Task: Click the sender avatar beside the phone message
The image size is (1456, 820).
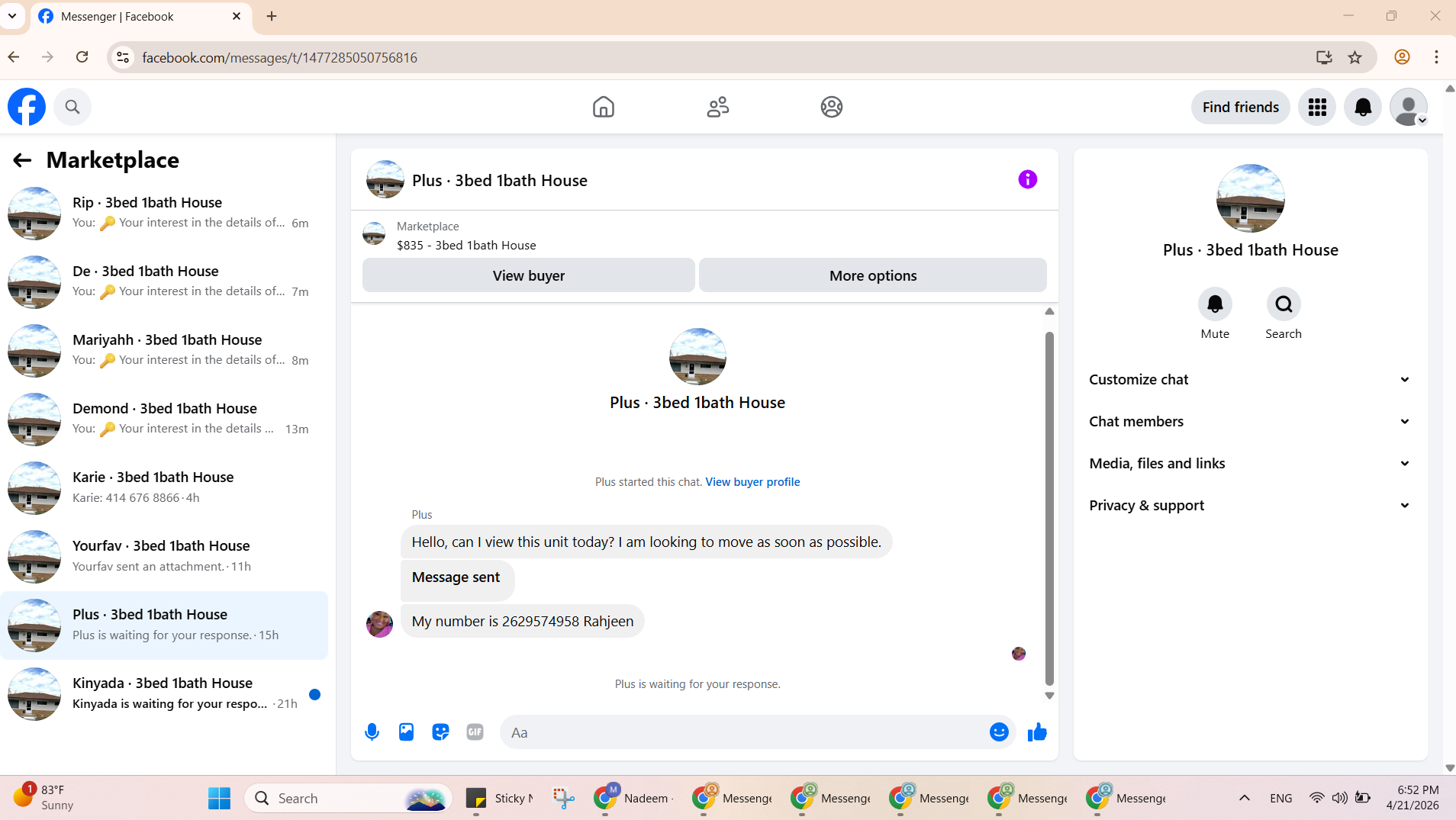Action: (x=379, y=623)
